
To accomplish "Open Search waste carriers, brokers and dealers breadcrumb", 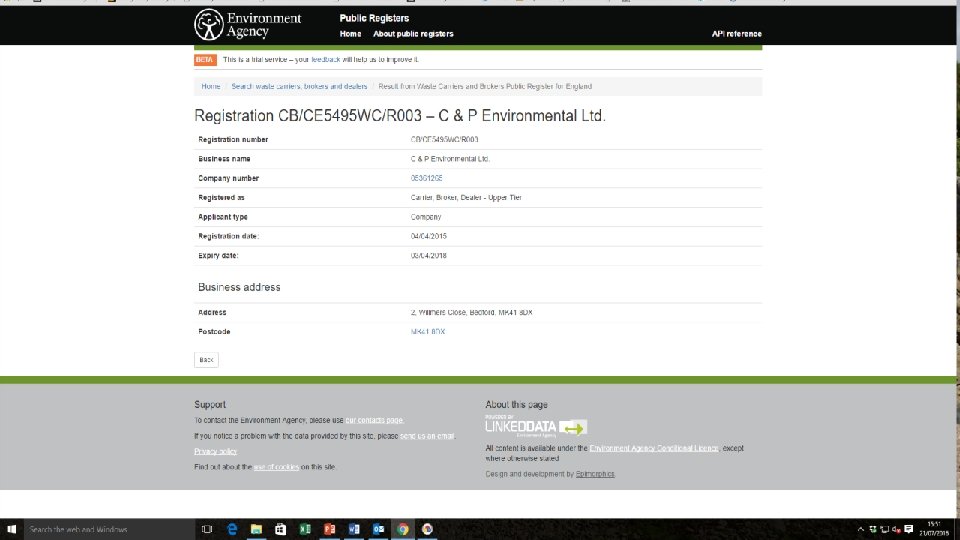I will coord(299,86).
